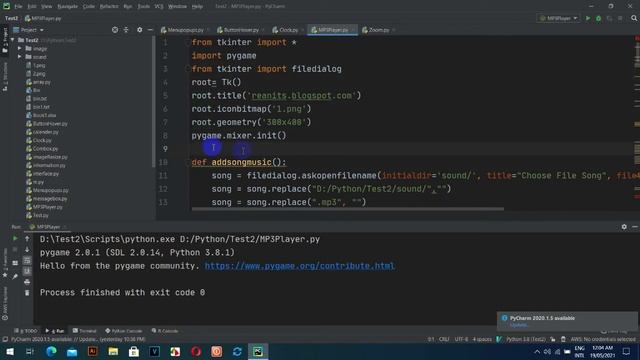
Task: Open the Edit menu
Action: point(32,7)
